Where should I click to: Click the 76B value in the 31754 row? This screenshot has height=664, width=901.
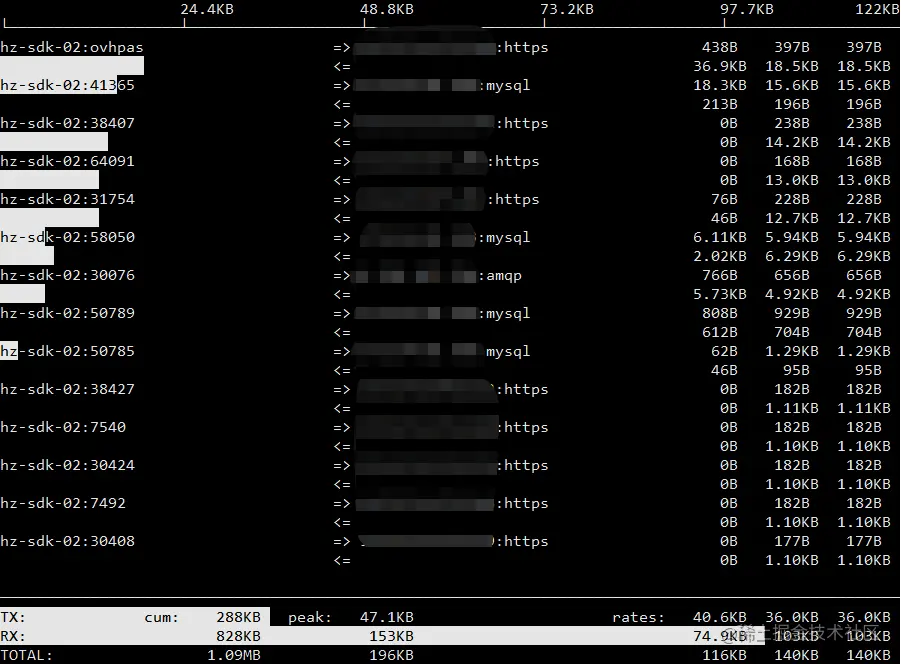(x=724, y=199)
